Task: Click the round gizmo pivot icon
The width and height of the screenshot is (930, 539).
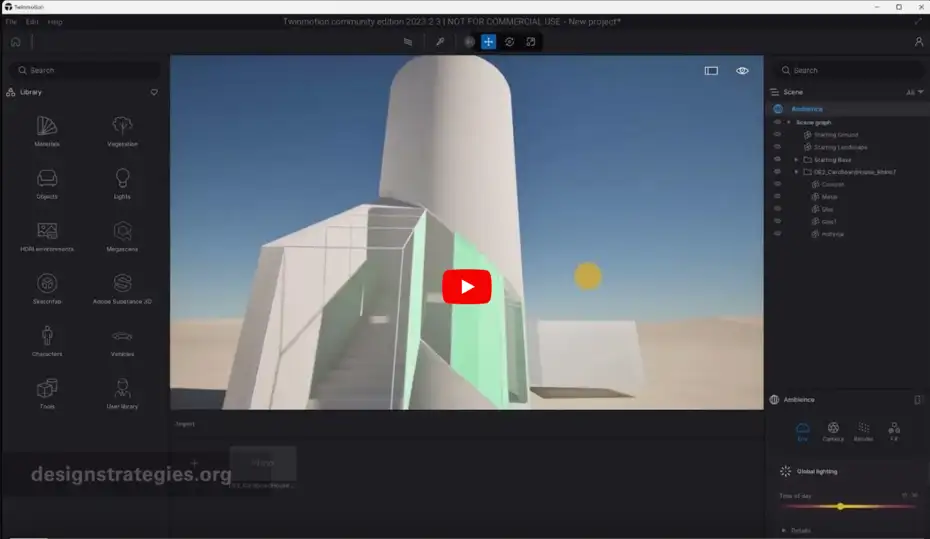Action: pyautogui.click(x=469, y=42)
